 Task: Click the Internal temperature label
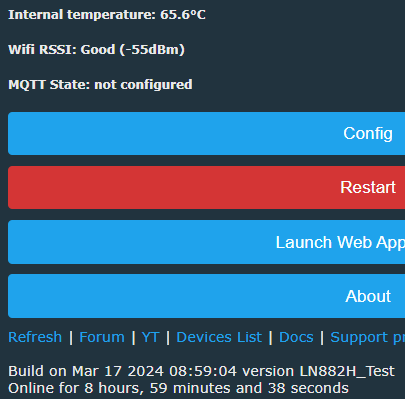(x=82, y=15)
